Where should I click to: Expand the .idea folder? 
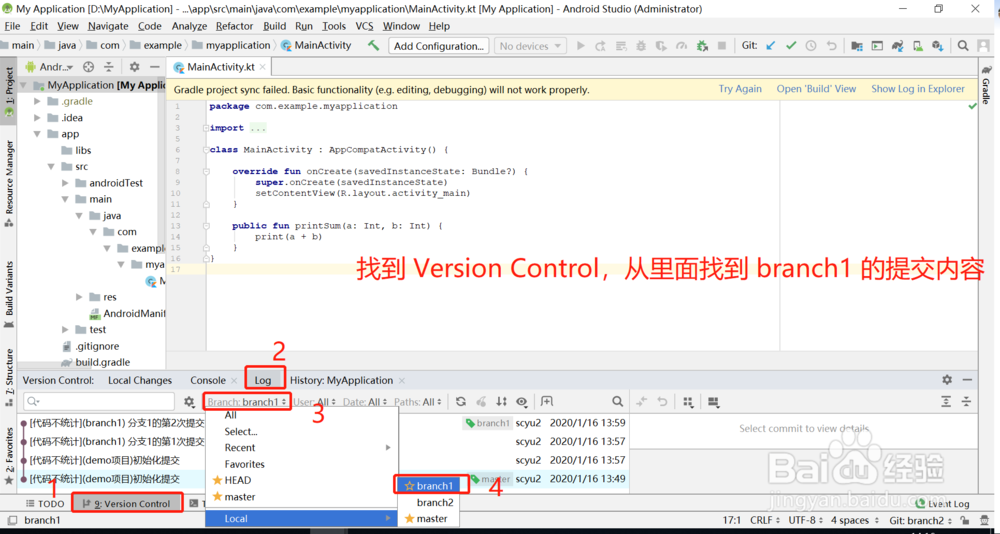click(37, 117)
